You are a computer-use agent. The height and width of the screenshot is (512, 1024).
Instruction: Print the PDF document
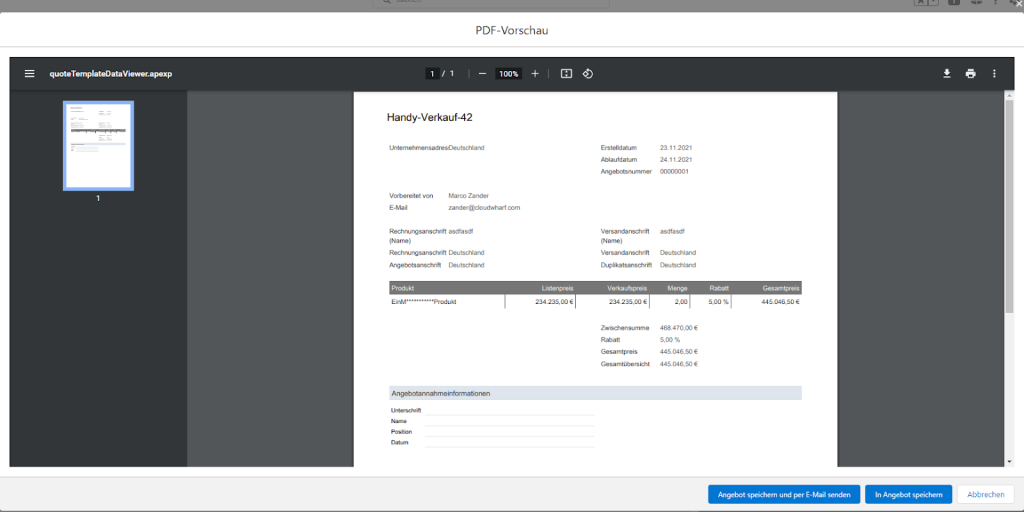coord(970,74)
